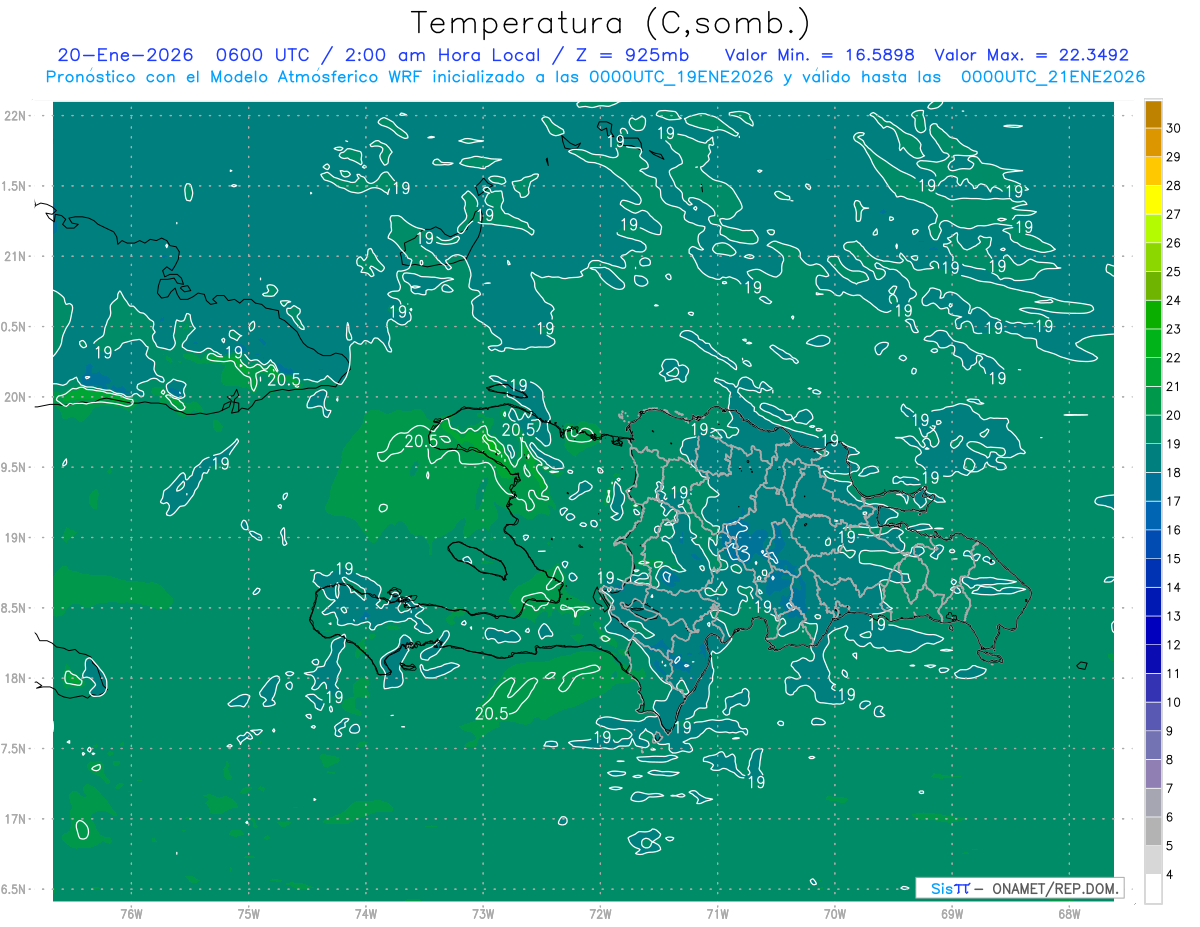Select initialization time '0000UTC_19ENE2026'
Screen dimensions: 1200x927
(681, 77)
